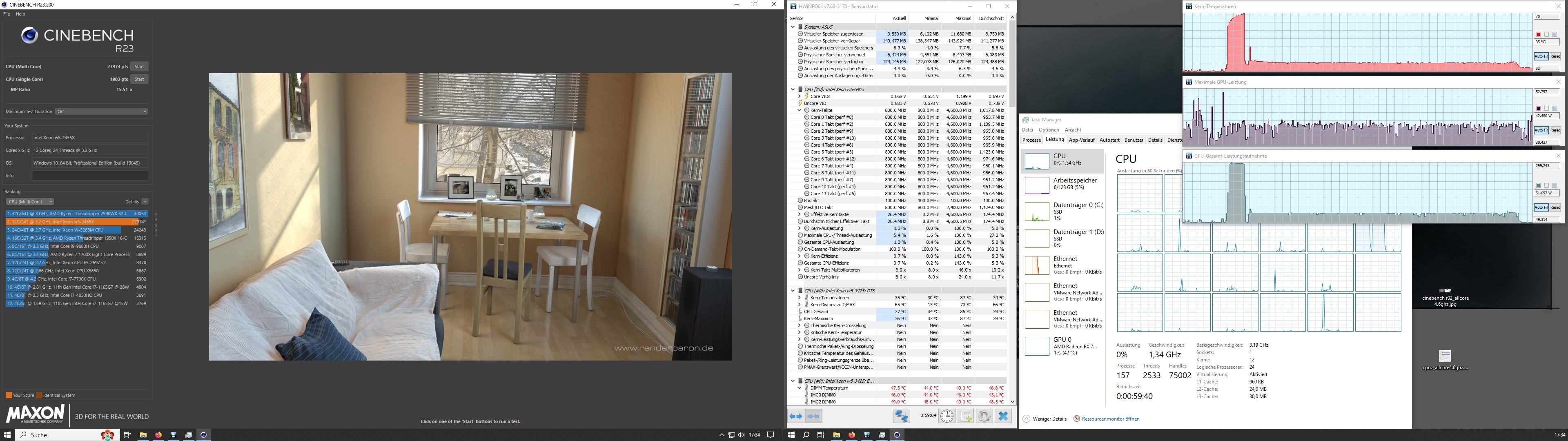
Task: Expand Effektive Kerntakte sensor row
Action: tap(799, 214)
